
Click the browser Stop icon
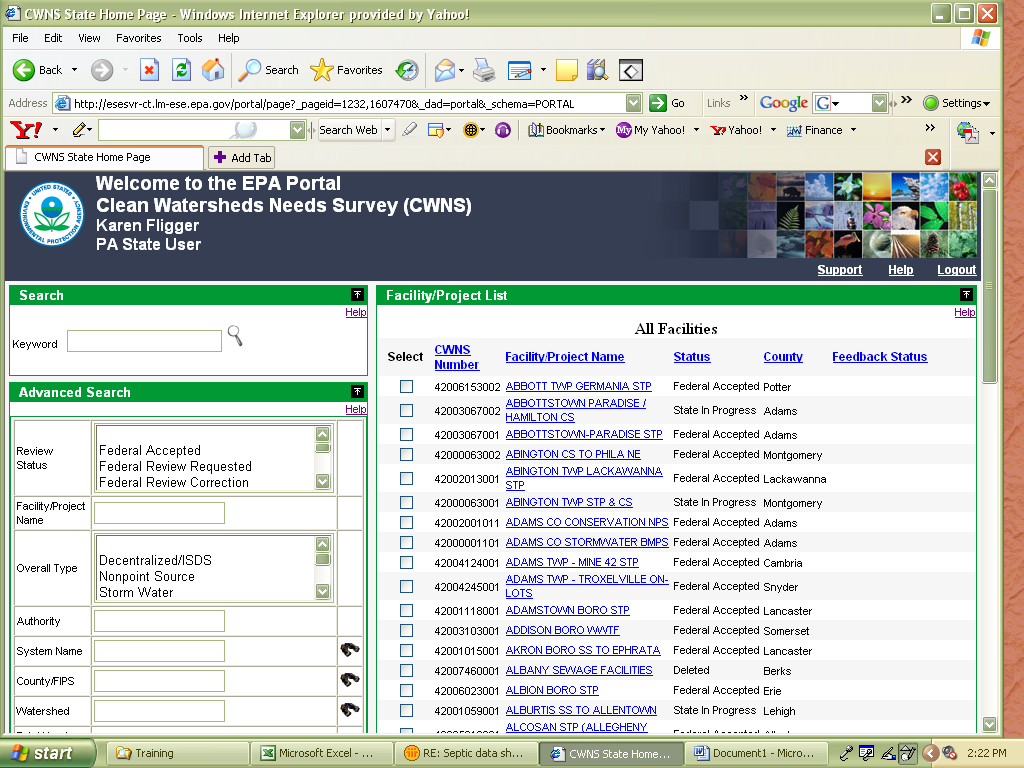149,70
